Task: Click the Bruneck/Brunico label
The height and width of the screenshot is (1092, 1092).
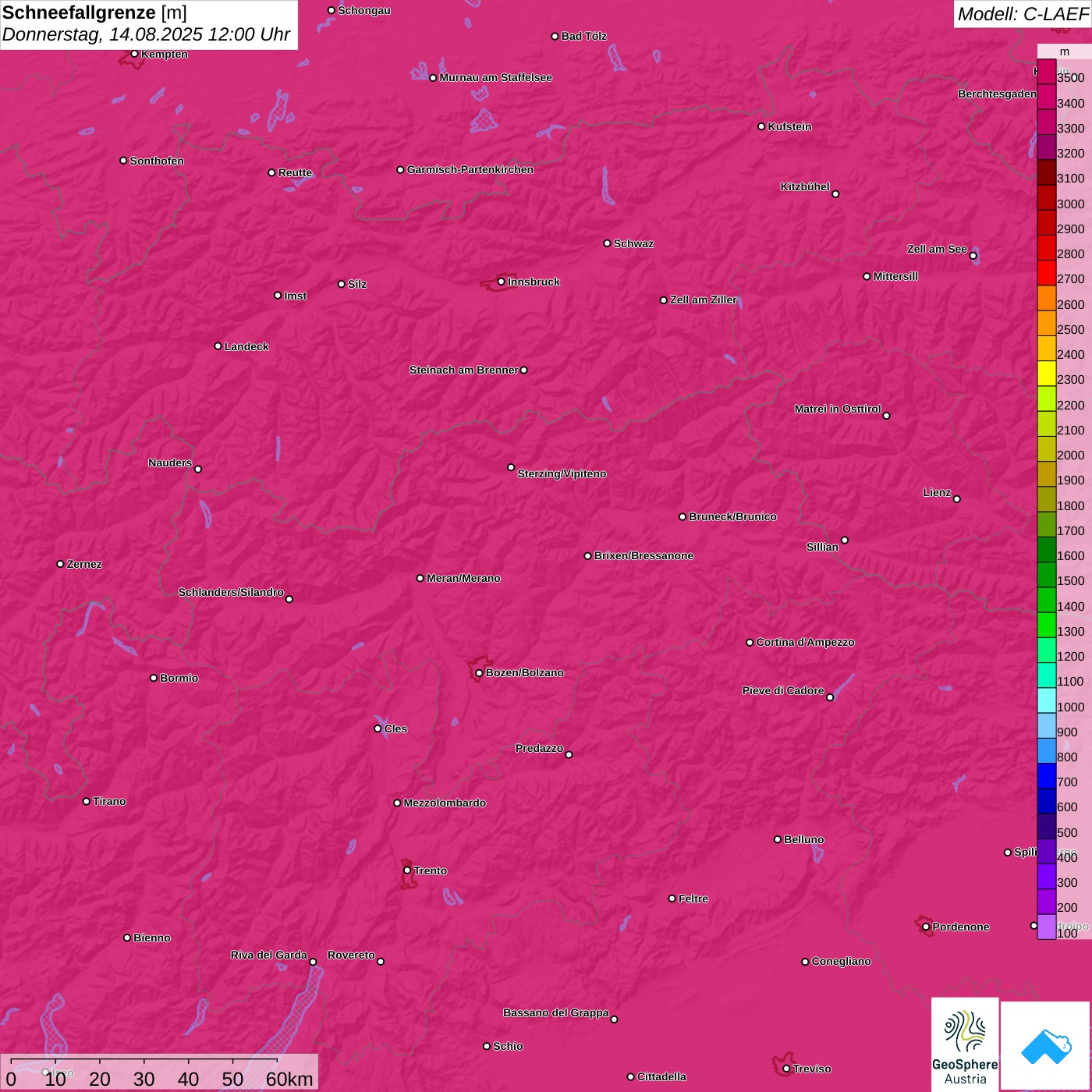Action: pyautogui.click(x=732, y=516)
